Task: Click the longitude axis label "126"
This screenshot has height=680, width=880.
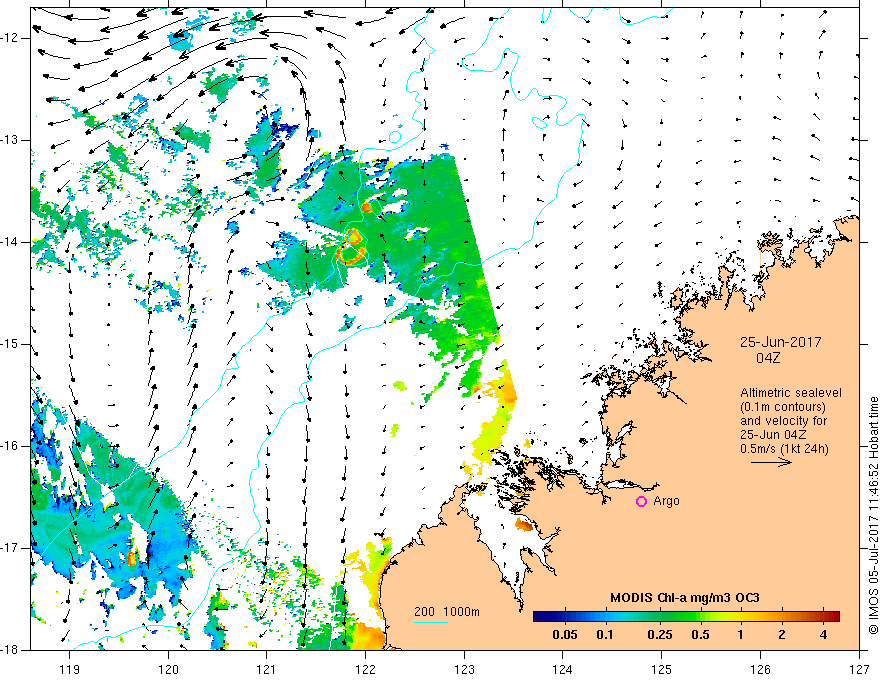Action: point(760,669)
